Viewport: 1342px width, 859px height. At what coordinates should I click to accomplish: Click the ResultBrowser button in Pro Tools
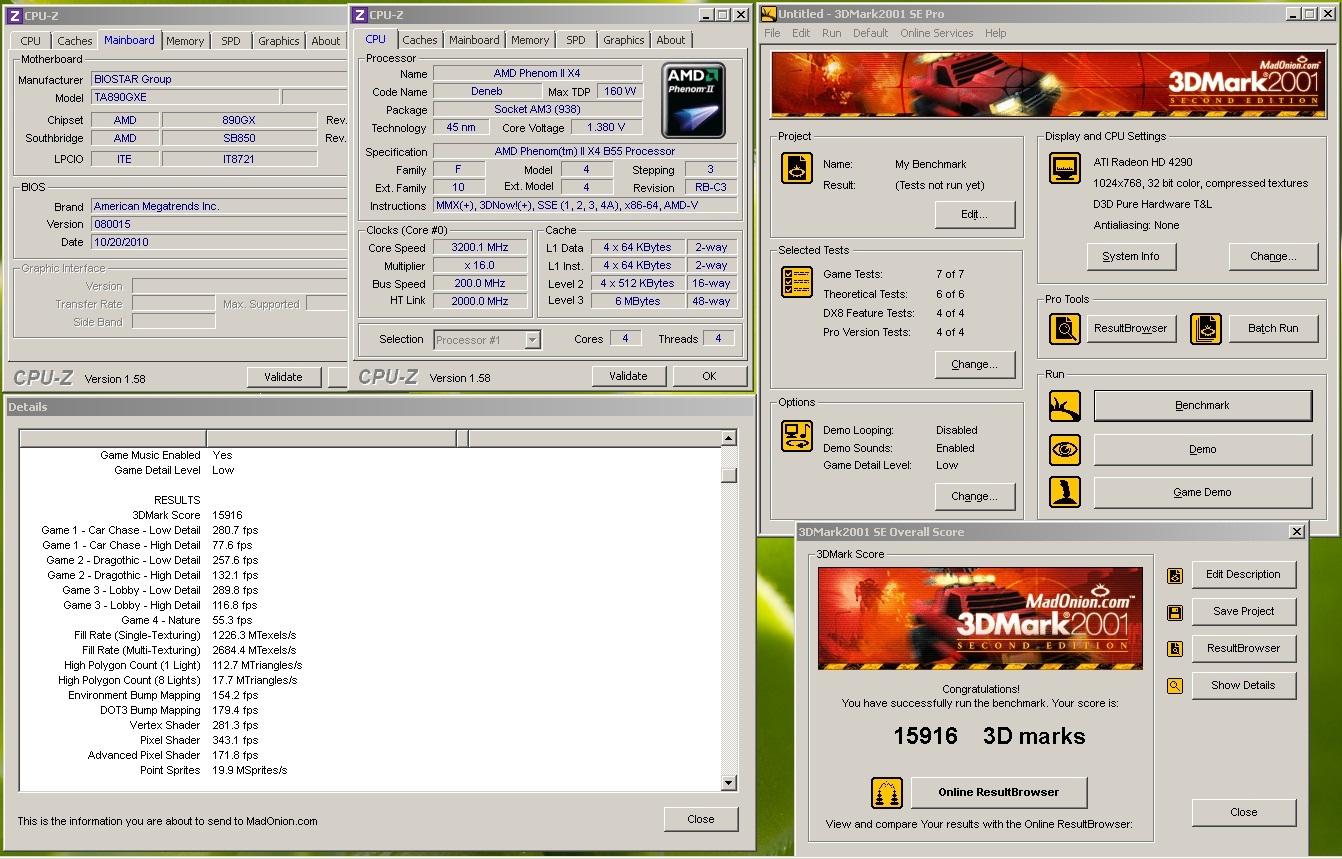(x=1131, y=328)
